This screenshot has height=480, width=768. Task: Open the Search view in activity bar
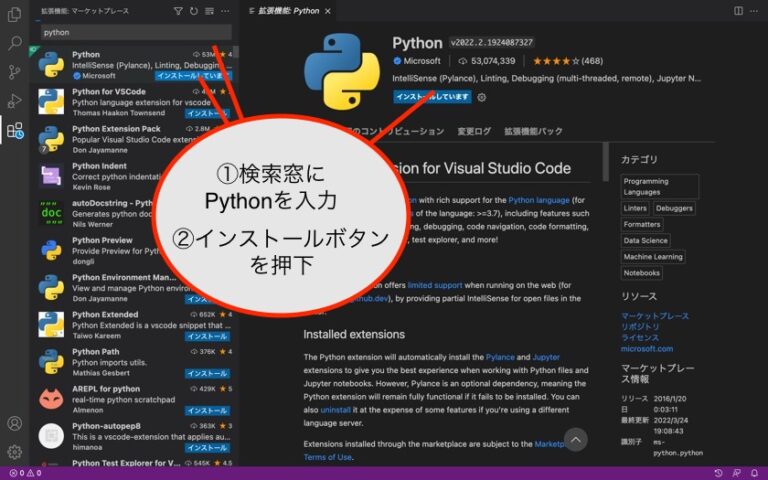point(14,43)
